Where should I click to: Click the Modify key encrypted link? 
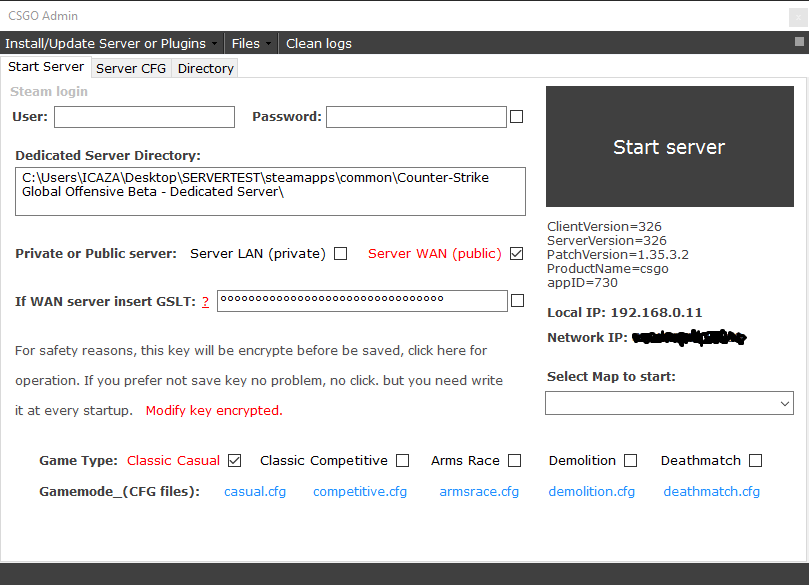click(x=214, y=411)
